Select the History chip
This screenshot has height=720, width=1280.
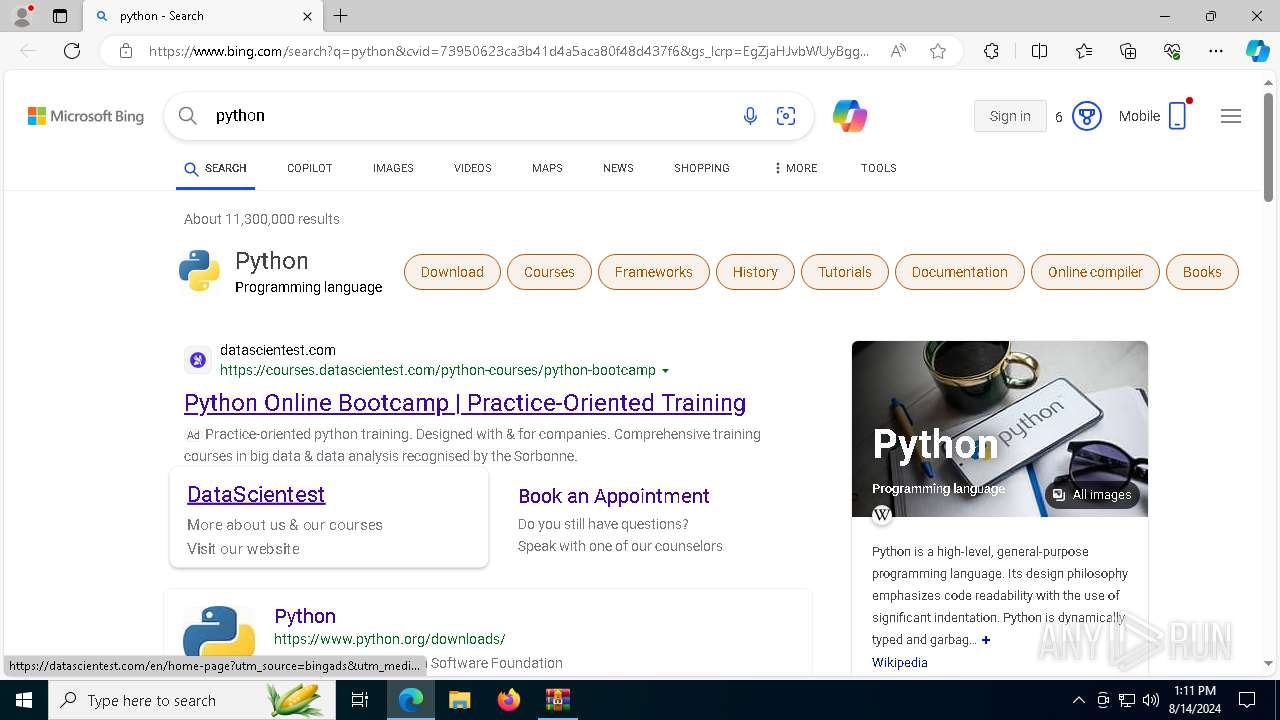[x=755, y=272]
